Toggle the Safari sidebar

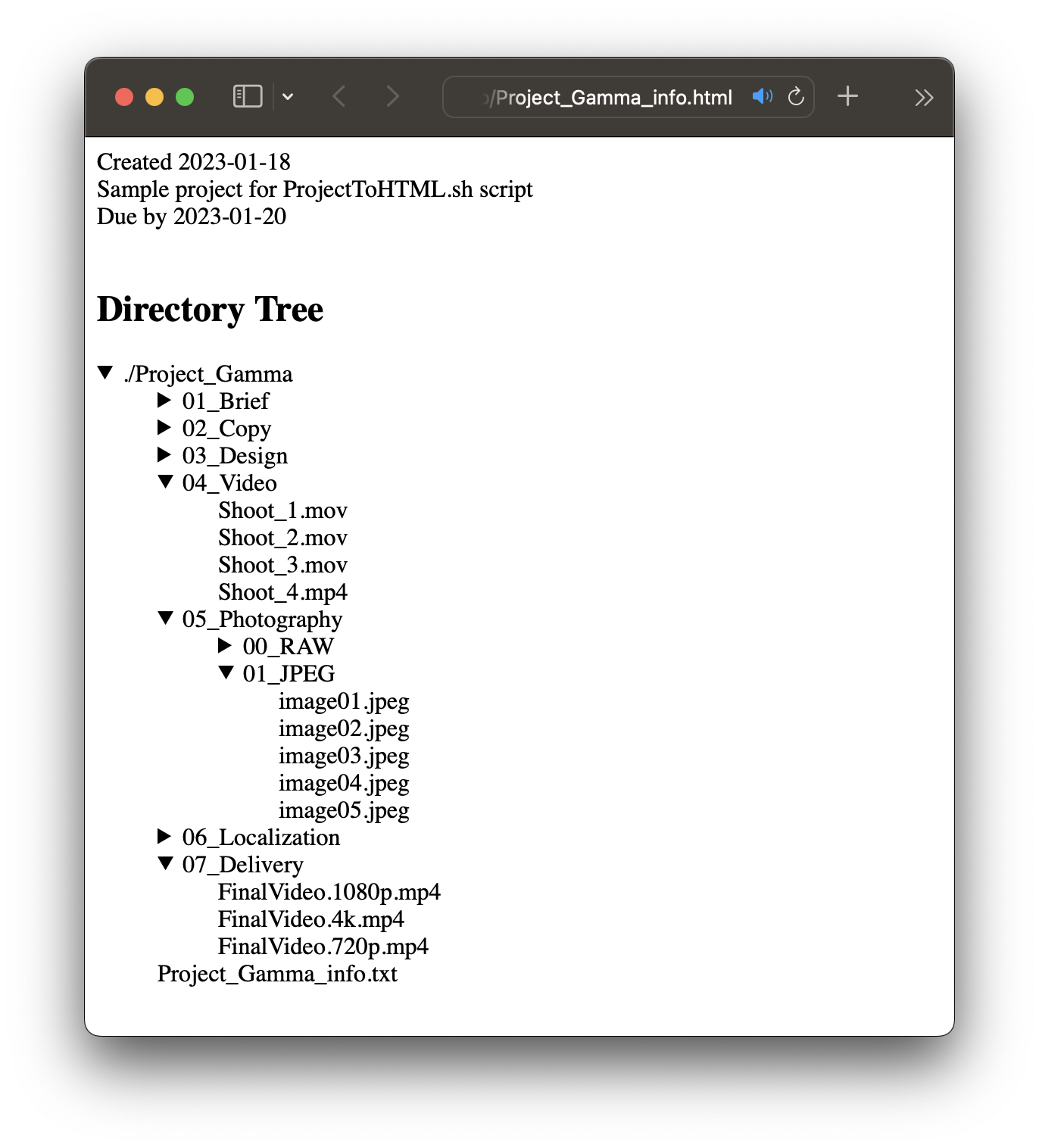tap(248, 97)
